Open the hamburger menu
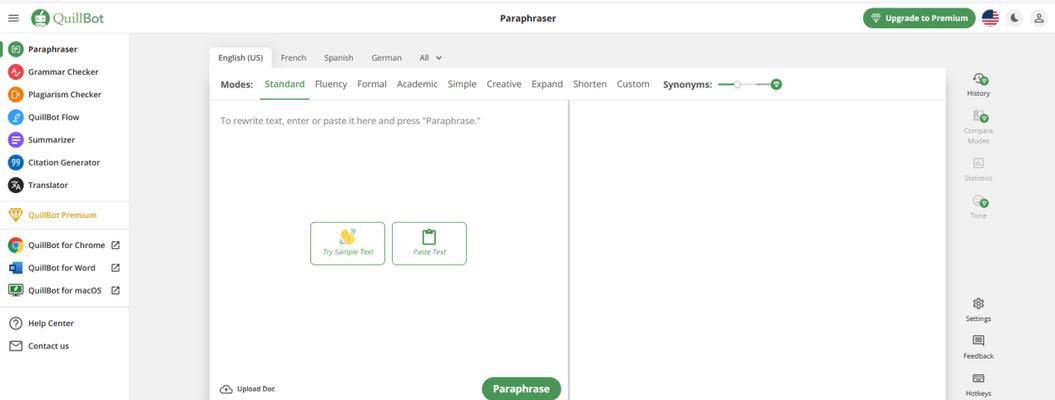This screenshot has height=400, width=1055. tap(13, 18)
